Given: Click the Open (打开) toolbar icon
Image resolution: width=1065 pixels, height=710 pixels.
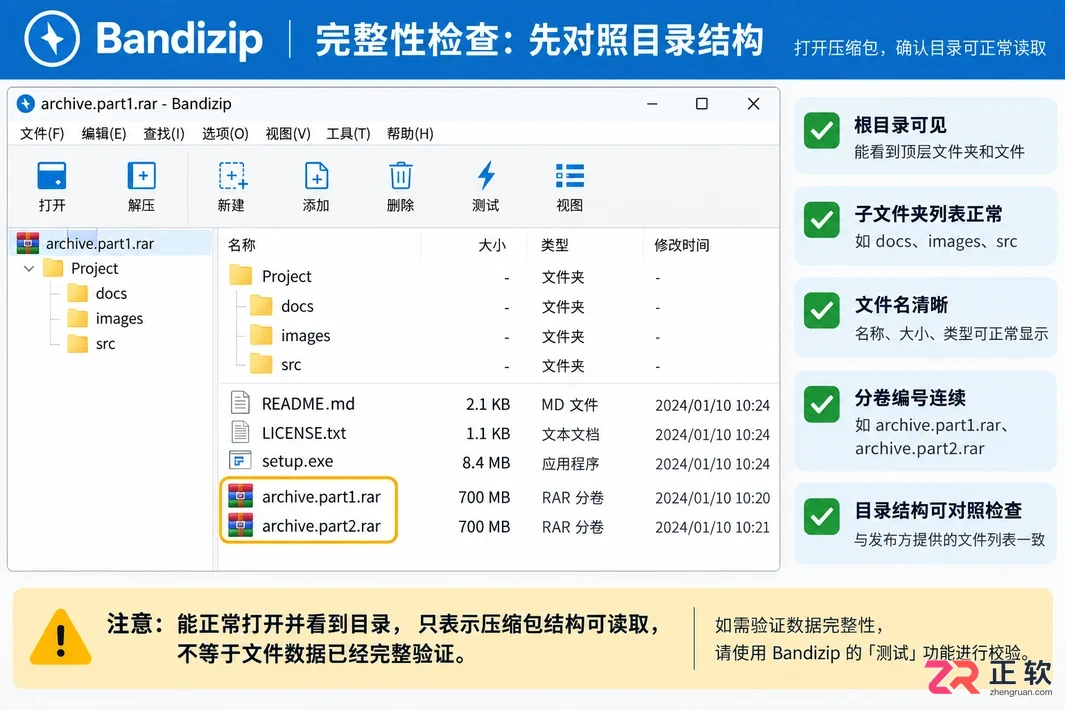Looking at the screenshot, I should pos(52,175).
